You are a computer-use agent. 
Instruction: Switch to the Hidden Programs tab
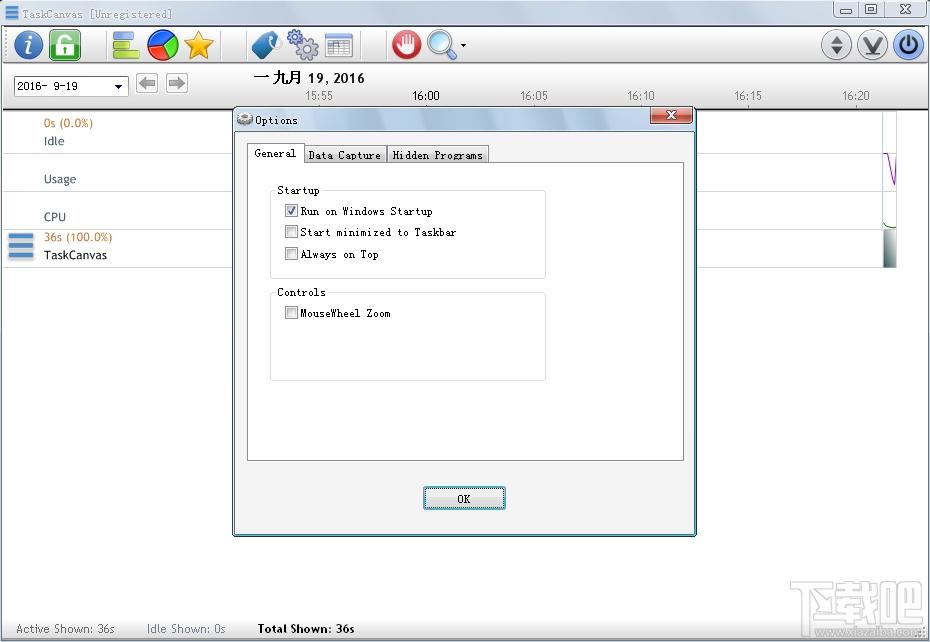click(x=438, y=155)
